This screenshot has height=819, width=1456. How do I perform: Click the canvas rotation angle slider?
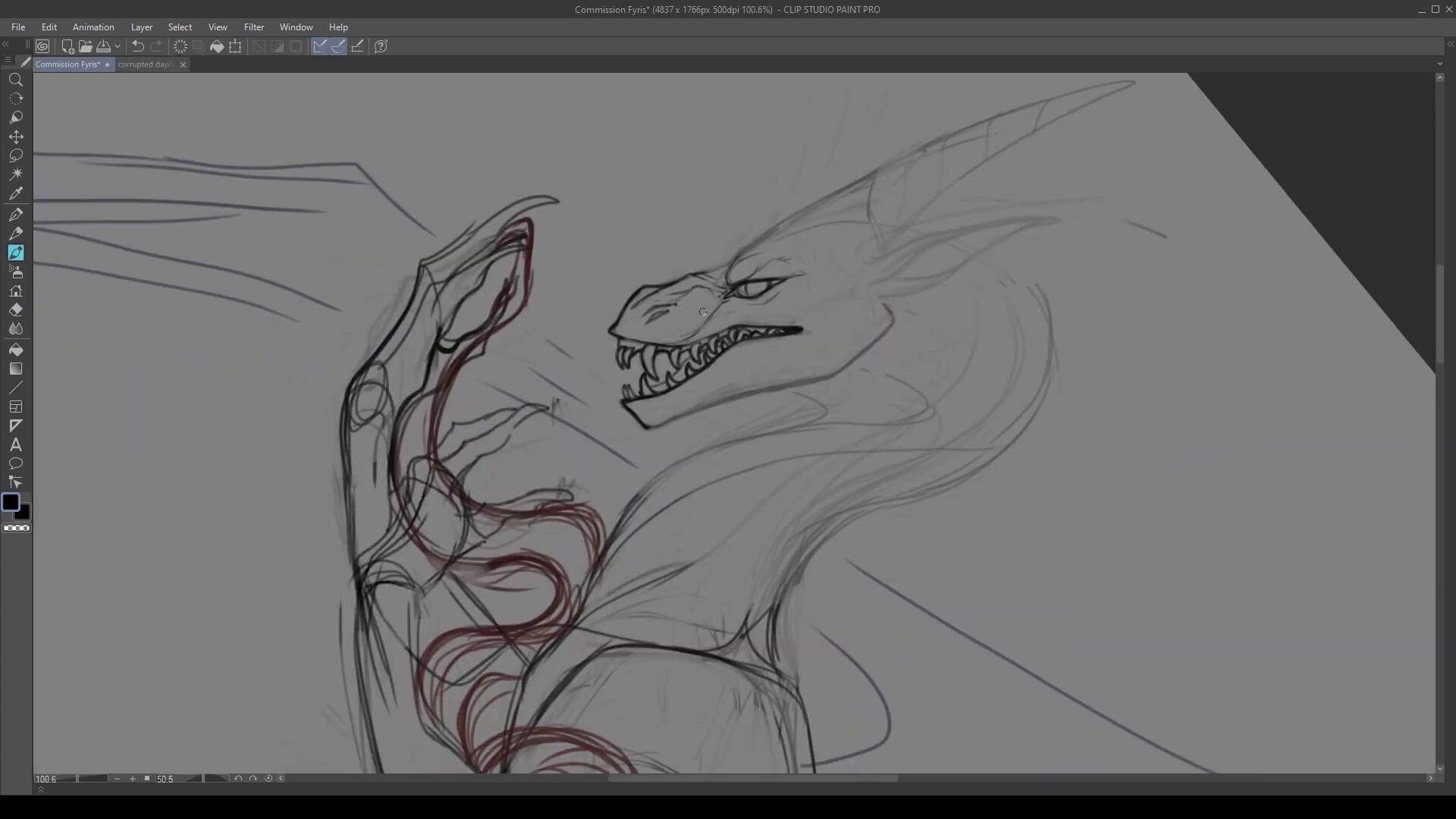pos(203,779)
